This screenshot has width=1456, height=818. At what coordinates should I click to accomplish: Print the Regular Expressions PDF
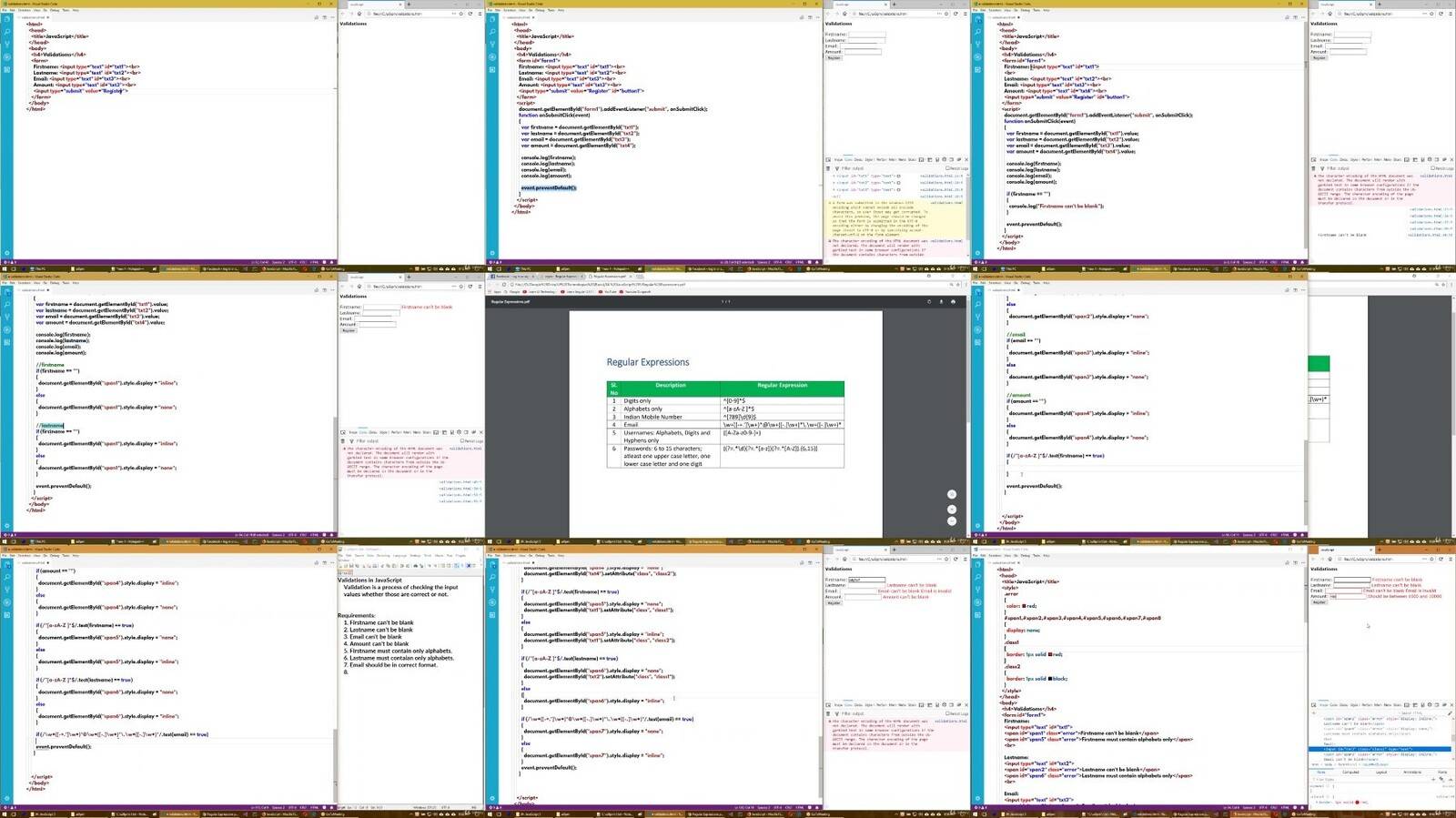tap(953, 301)
